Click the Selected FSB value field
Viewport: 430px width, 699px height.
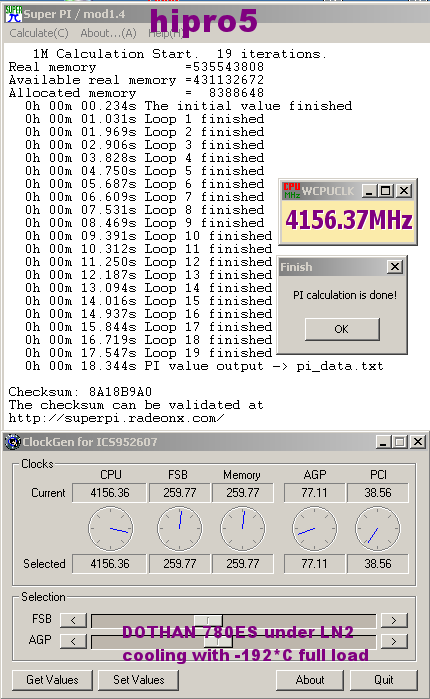coord(179,564)
